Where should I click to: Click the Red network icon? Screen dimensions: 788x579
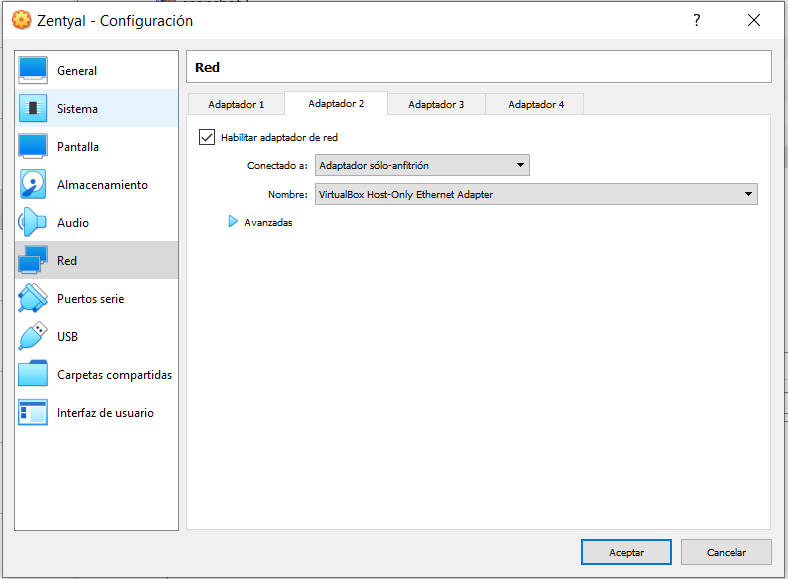tap(33, 260)
